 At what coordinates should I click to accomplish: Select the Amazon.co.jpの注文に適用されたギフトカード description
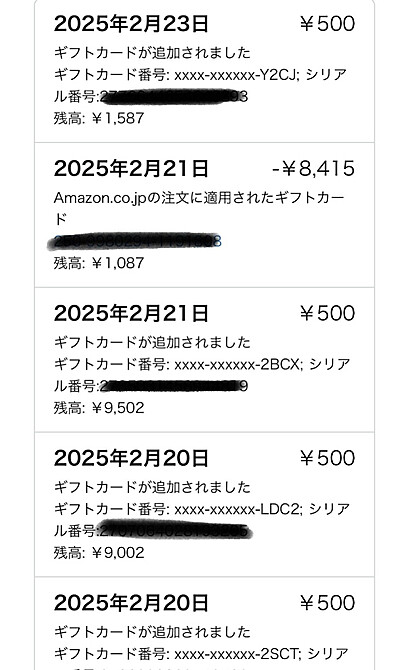[x=199, y=208]
